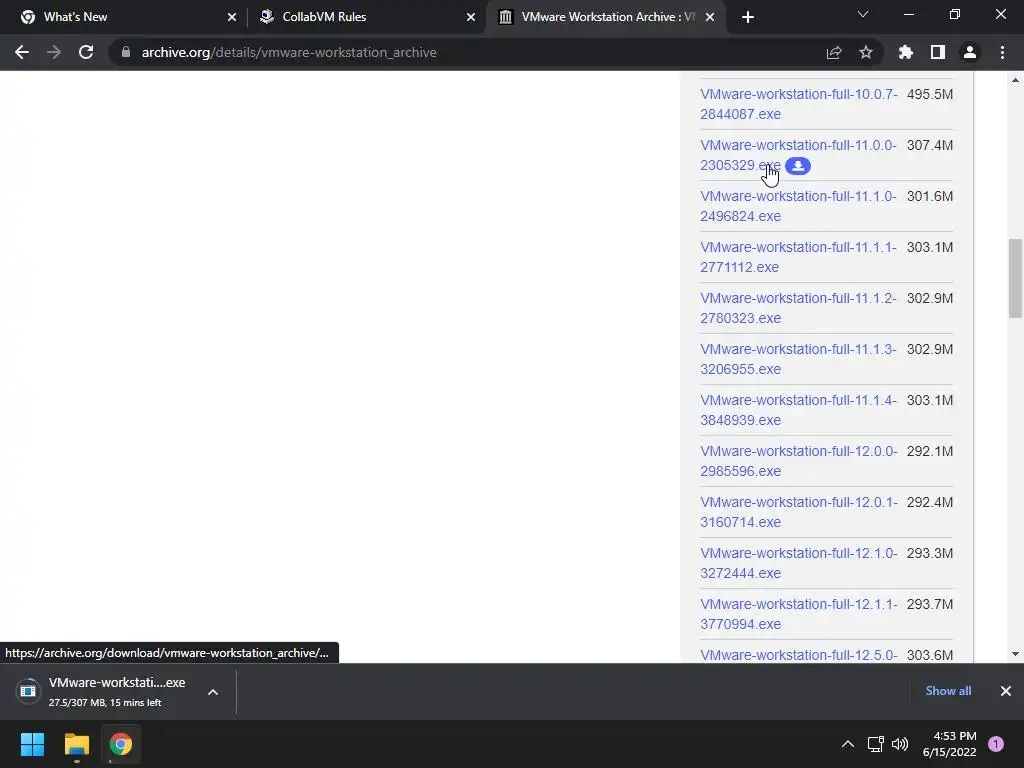Image resolution: width=1024 pixels, height=768 pixels.
Task: Close the VMware Workstation Archive tab
Action: [x=710, y=17]
